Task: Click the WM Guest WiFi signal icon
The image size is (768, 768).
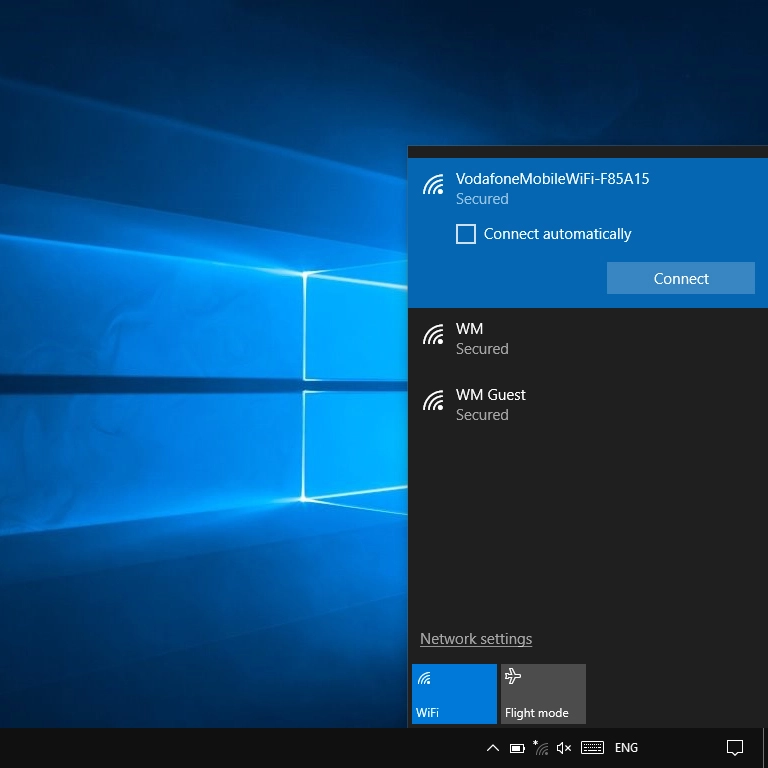Action: tap(433, 401)
